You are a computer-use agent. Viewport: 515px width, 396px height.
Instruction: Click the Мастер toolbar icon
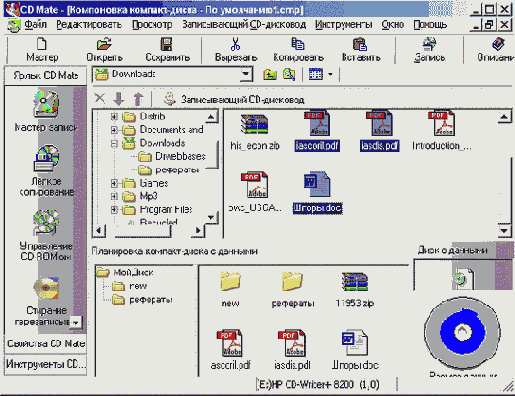click(42, 49)
